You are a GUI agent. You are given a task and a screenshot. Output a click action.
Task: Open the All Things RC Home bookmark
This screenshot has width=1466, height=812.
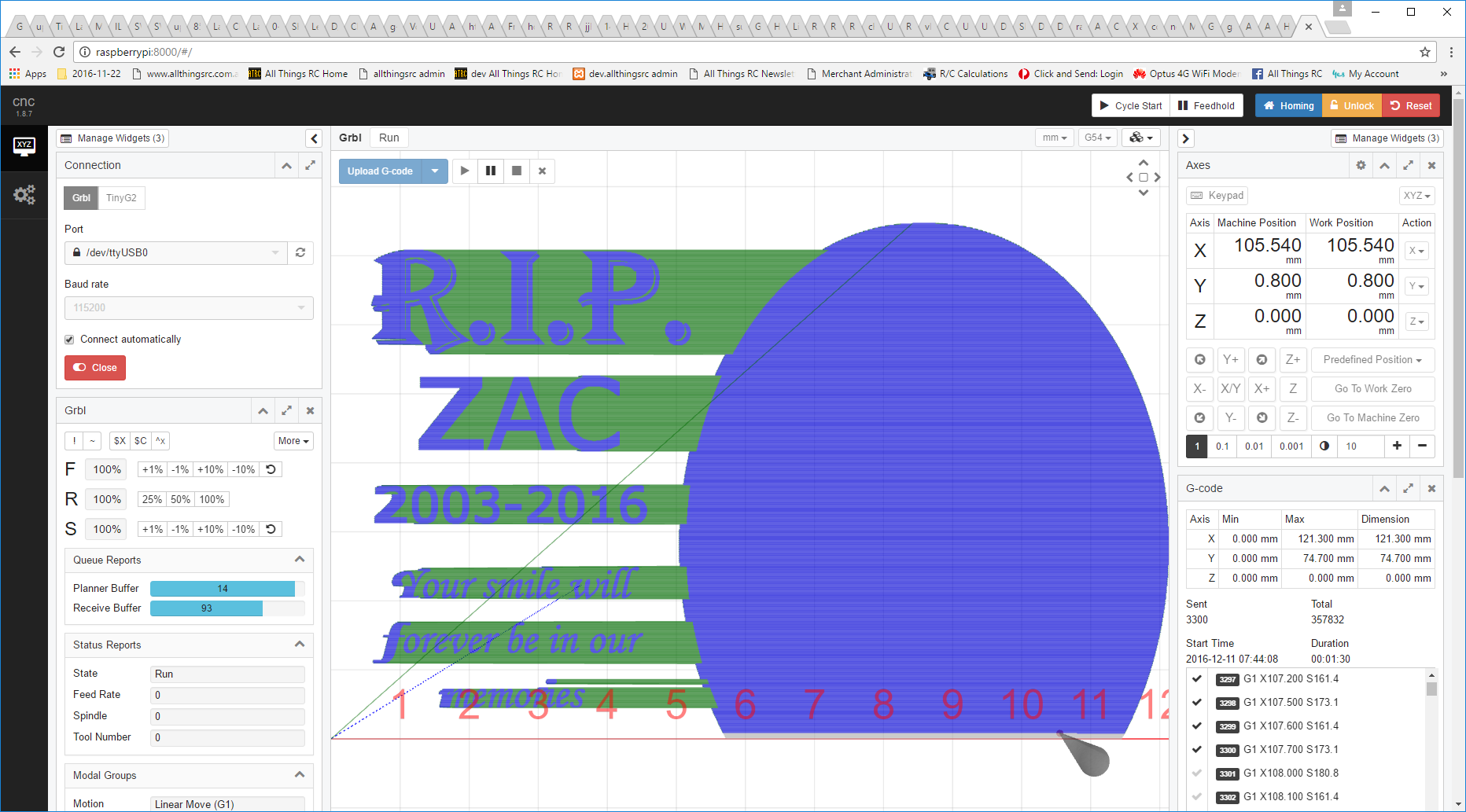[299, 74]
